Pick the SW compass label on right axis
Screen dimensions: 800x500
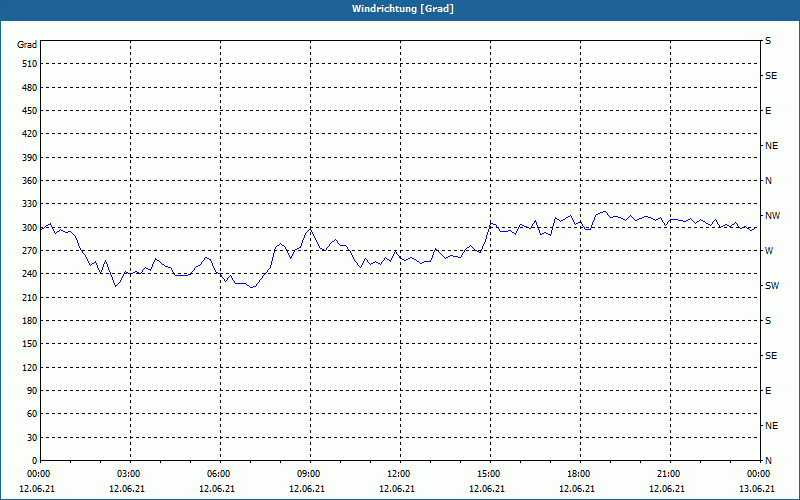coord(772,286)
